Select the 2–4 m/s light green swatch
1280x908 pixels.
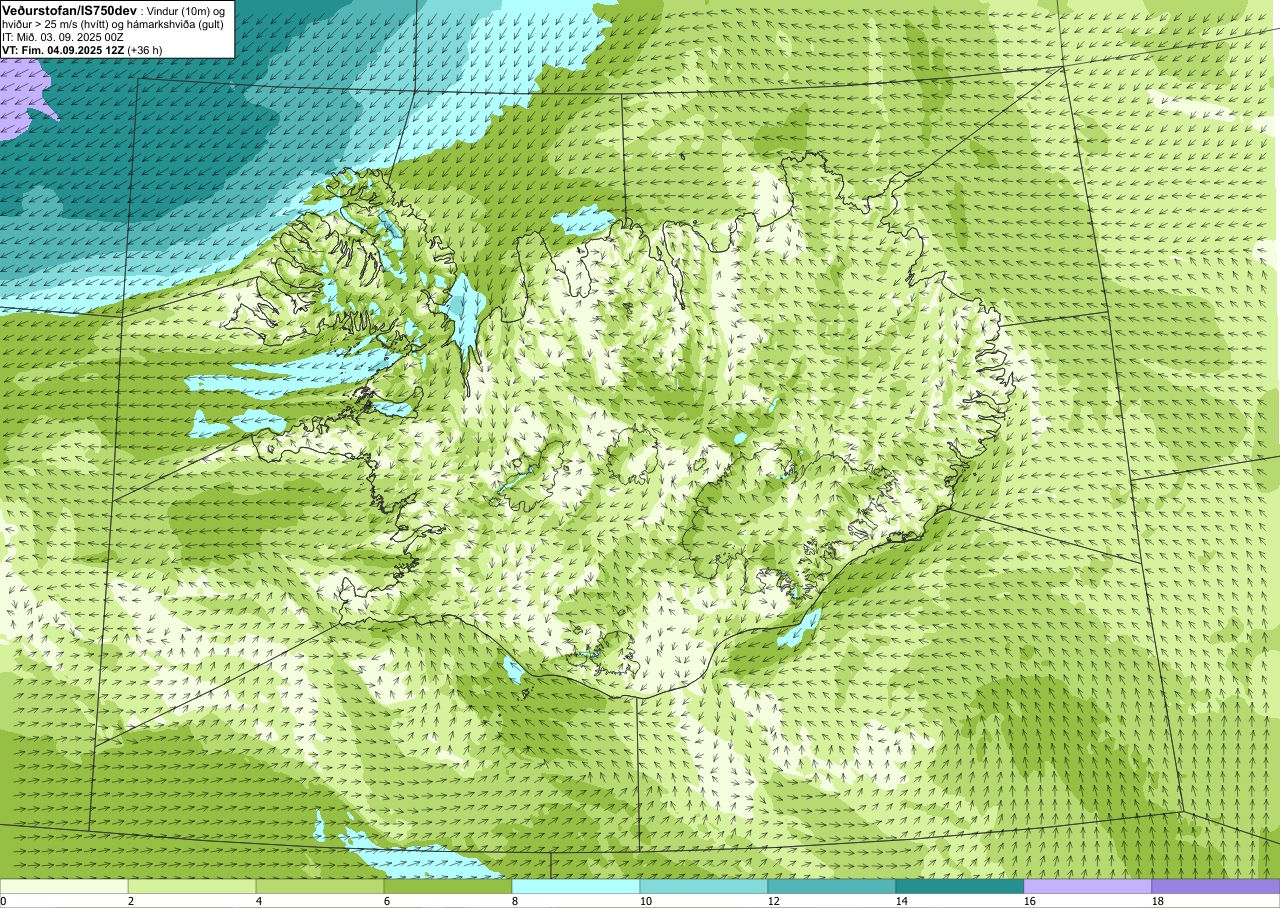[x=192, y=886]
